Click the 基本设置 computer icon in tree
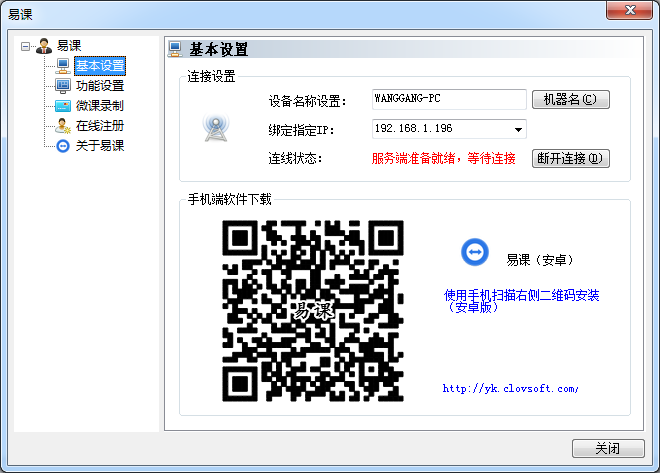This screenshot has height=474, width=663. (63, 66)
